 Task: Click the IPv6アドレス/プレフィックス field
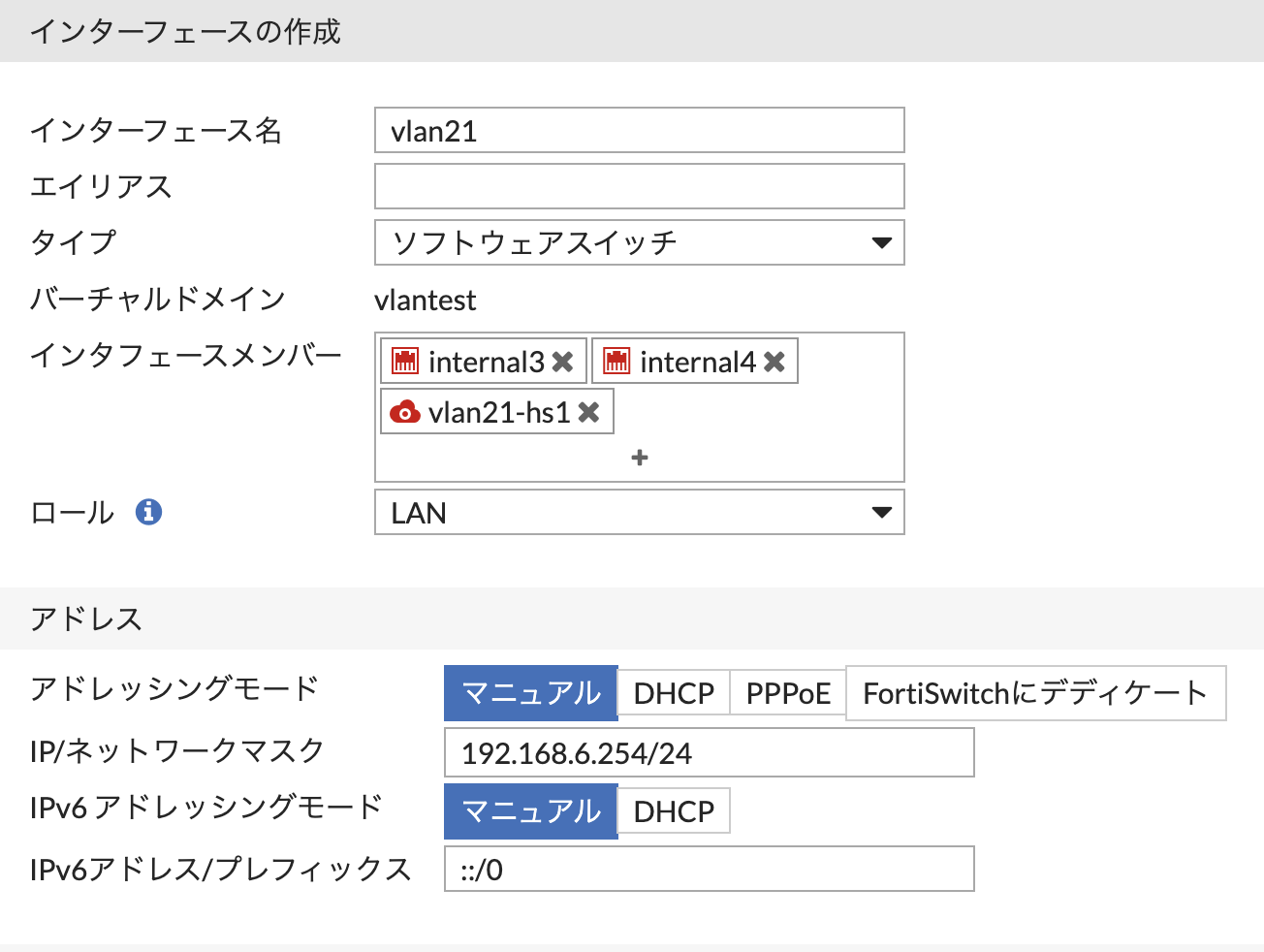[709, 870]
